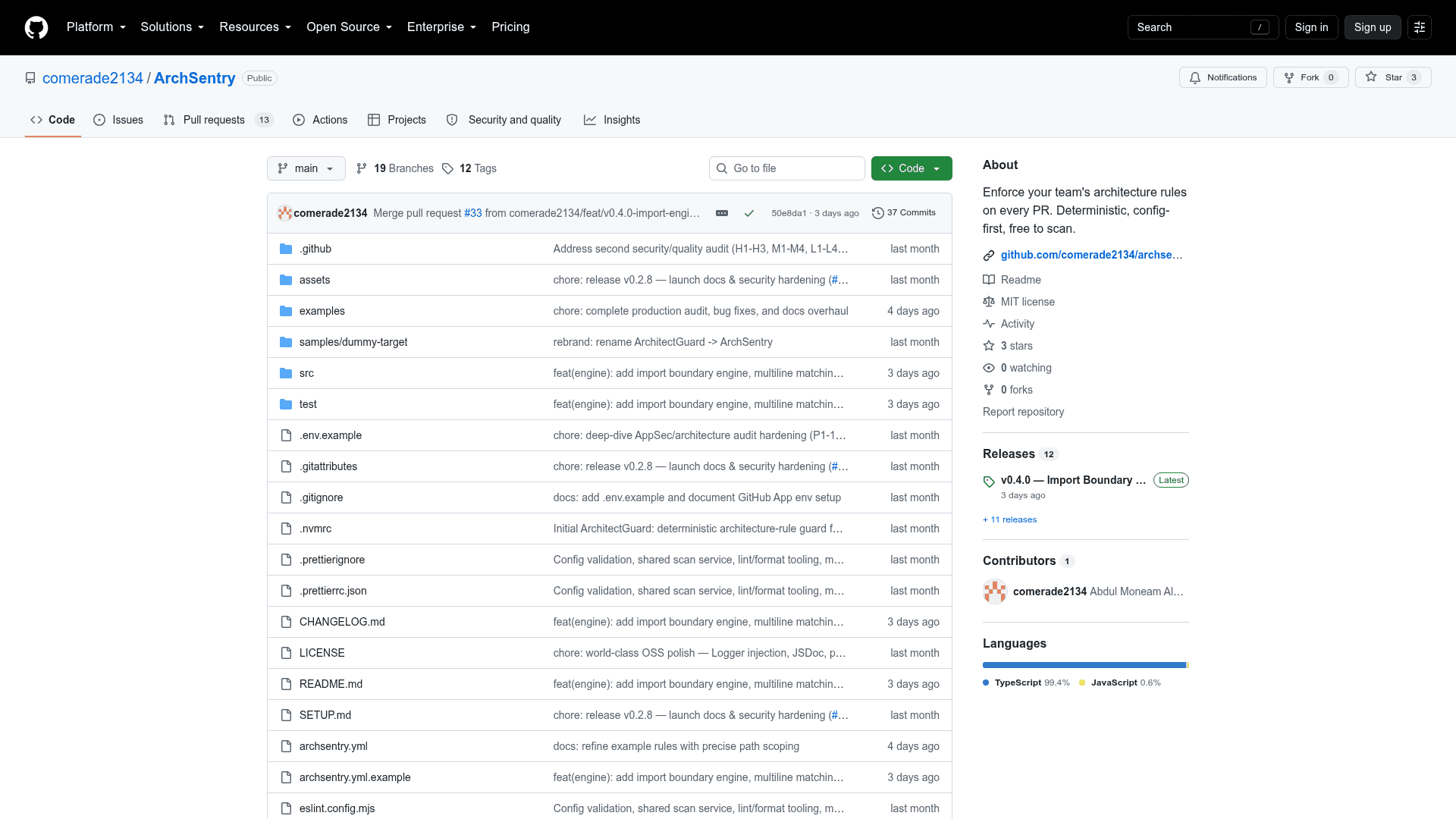1456x819 pixels.
Task: Click the Sign up button
Action: (1373, 27)
